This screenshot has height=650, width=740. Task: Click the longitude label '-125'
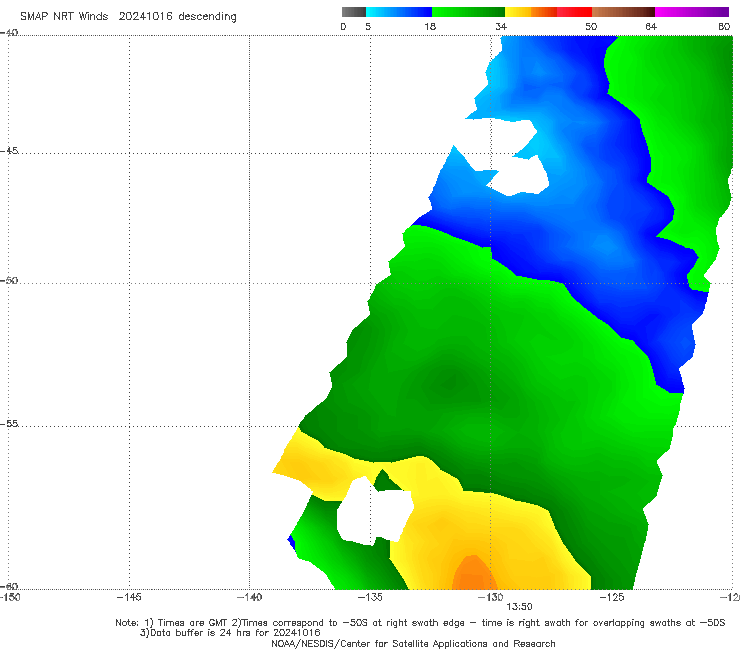click(x=612, y=597)
